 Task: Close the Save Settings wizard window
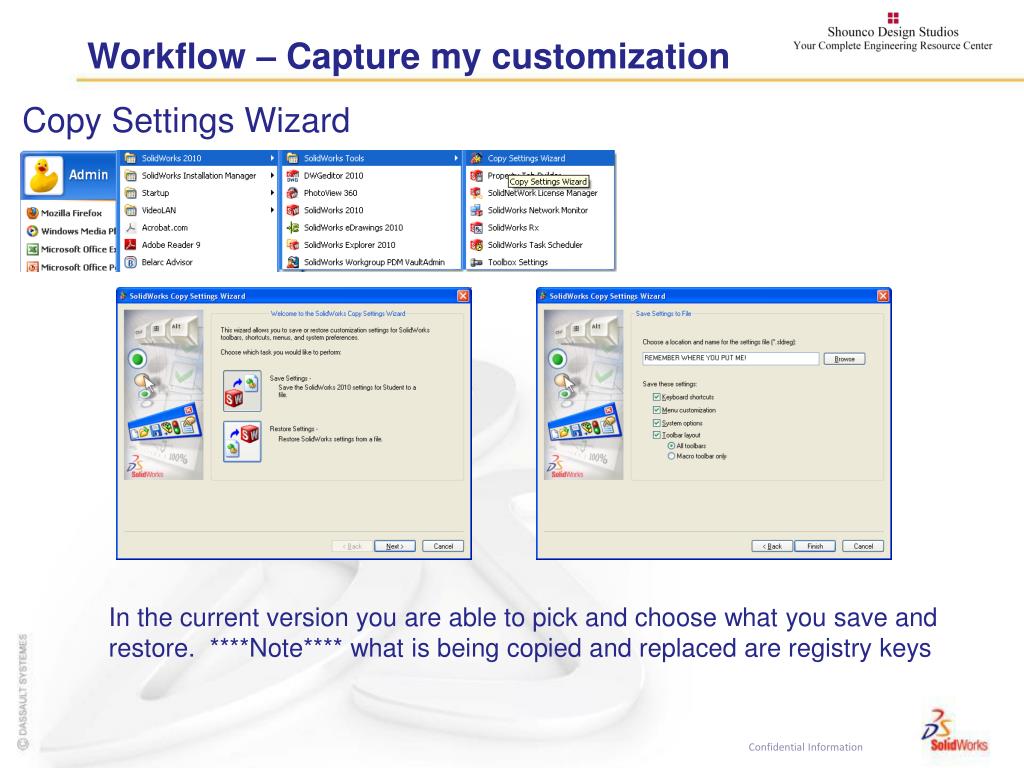tap(883, 296)
